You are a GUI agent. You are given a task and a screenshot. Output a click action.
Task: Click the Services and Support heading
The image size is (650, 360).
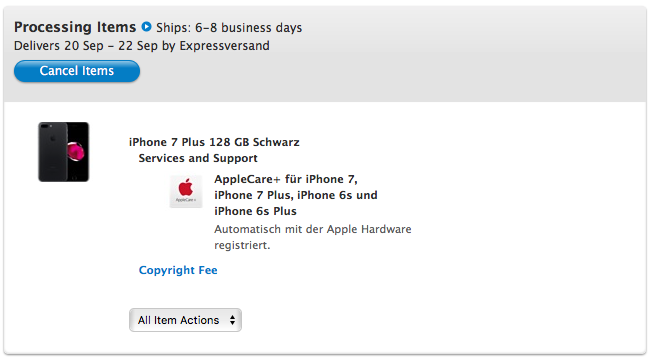[x=198, y=158]
